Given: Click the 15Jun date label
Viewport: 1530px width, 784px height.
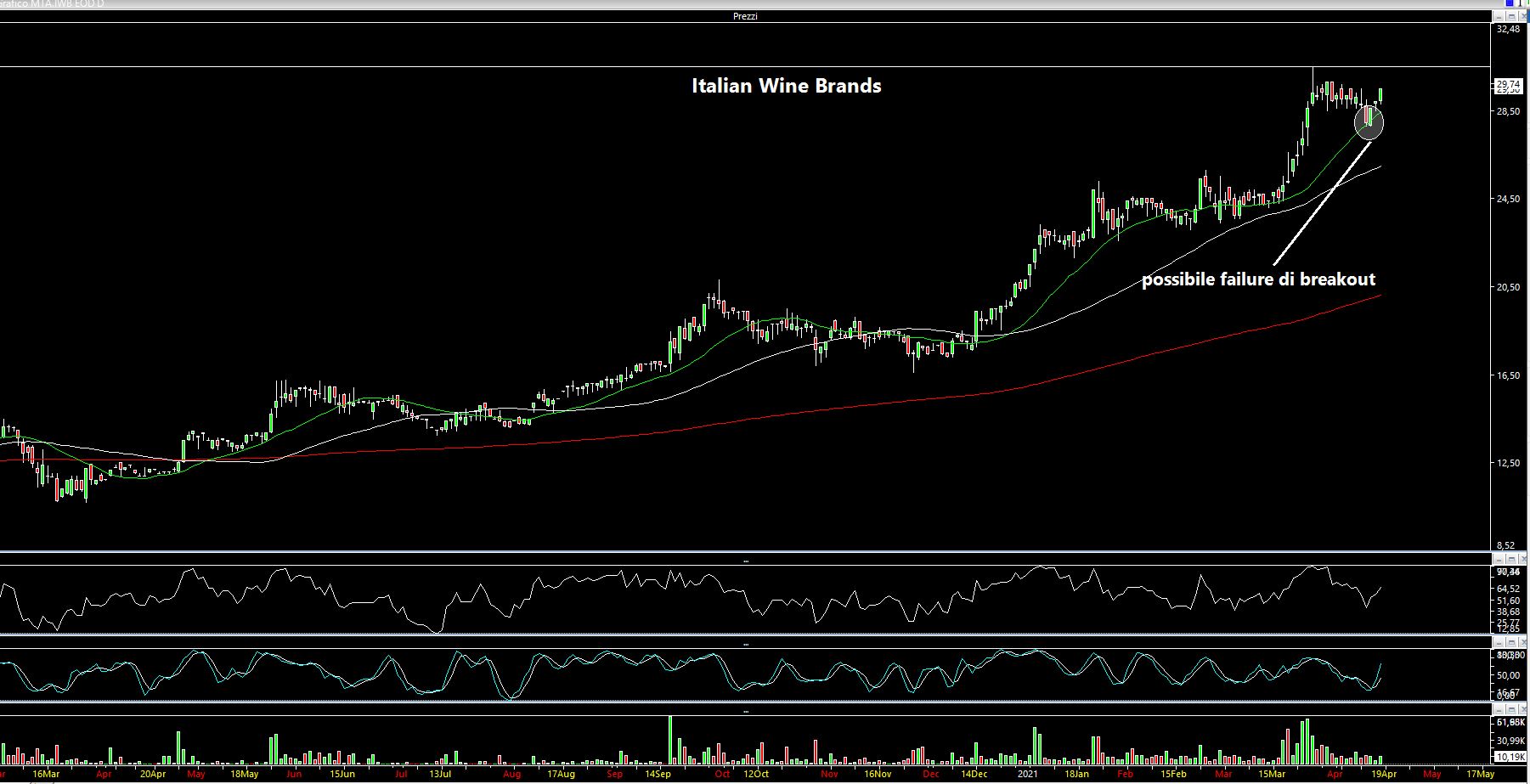Looking at the screenshot, I should tap(342, 775).
